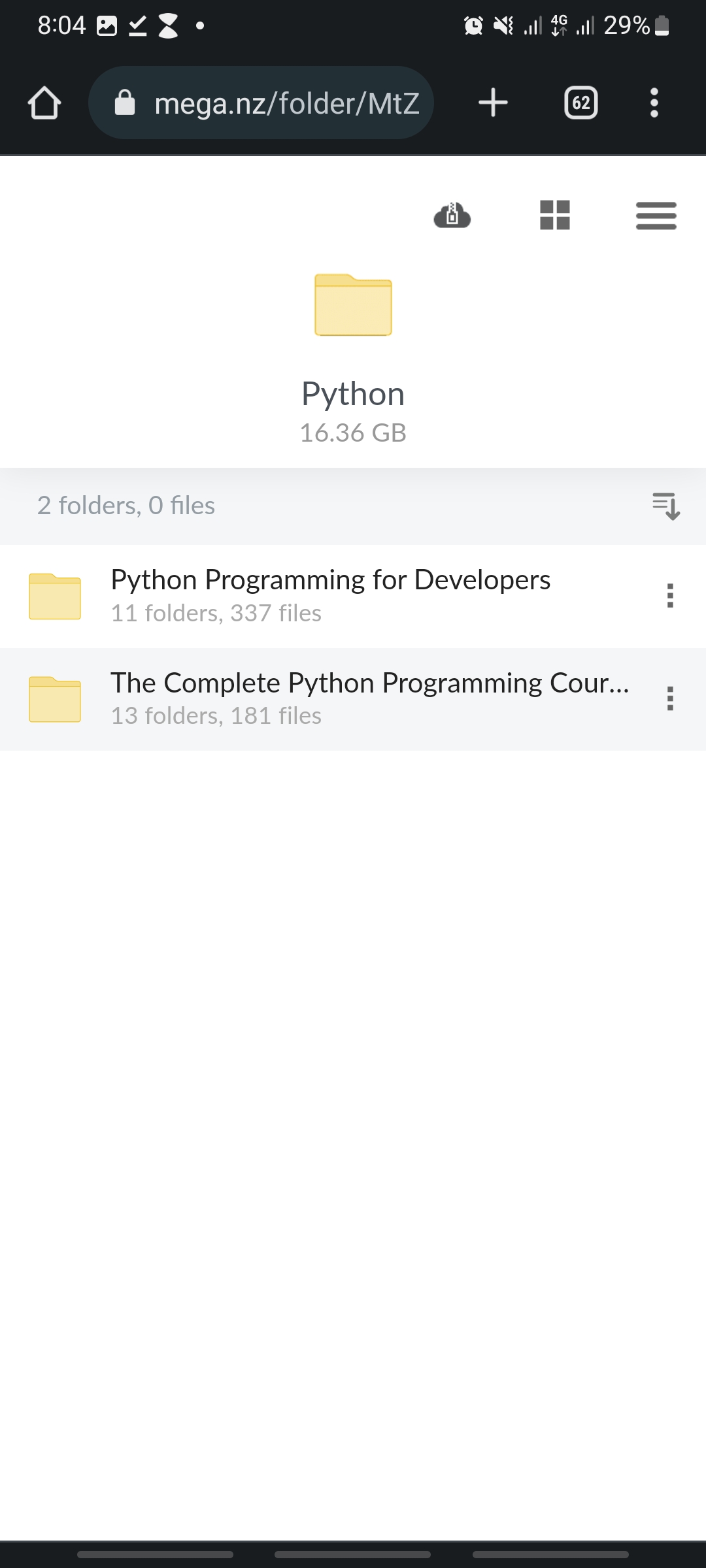This screenshot has width=706, height=1568.
Task: Tap '11 folders, 337 files' subtitle
Action: coord(216,613)
